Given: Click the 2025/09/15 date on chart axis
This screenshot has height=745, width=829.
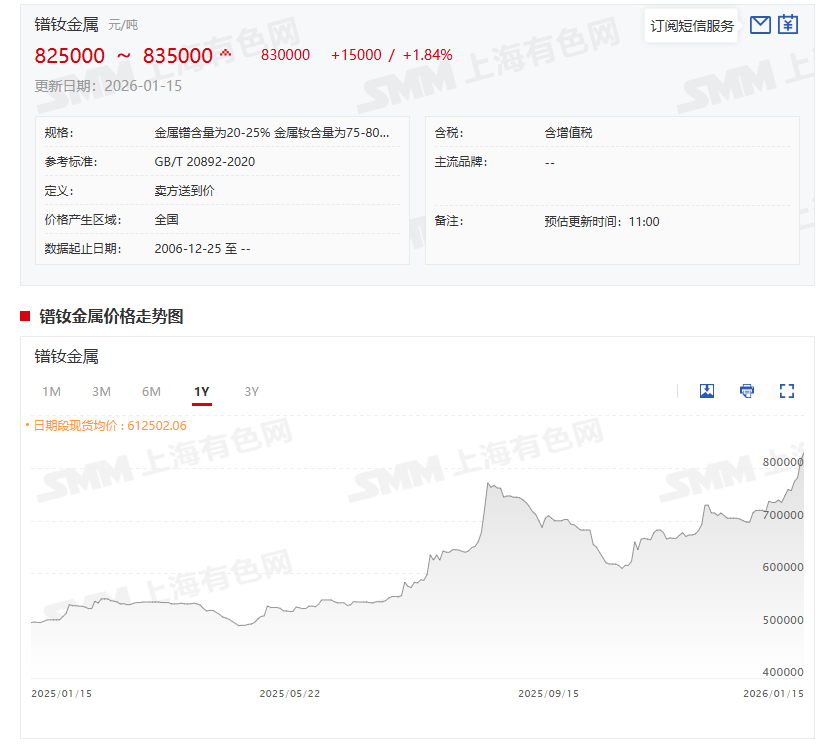Looking at the screenshot, I should click(549, 694).
